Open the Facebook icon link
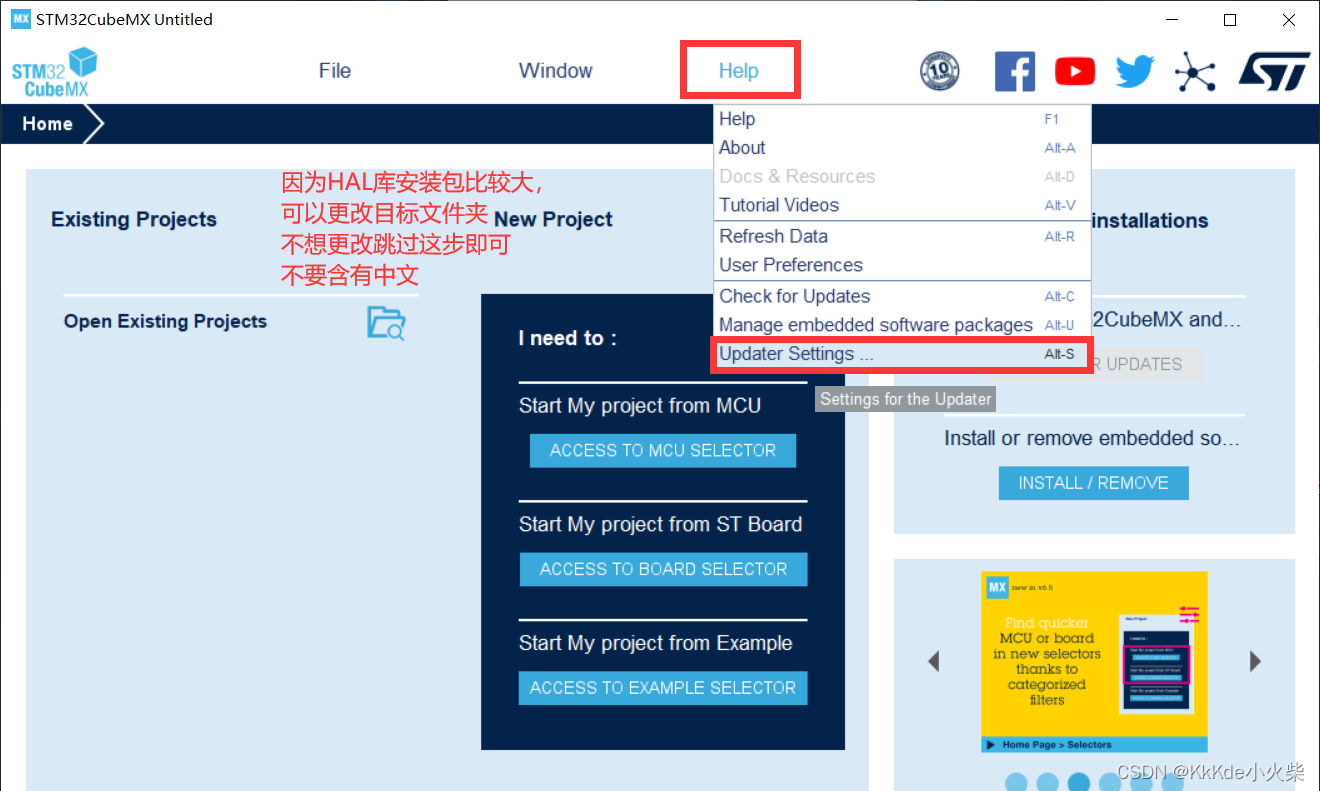This screenshot has width=1320, height=791. pyautogui.click(x=1014, y=71)
